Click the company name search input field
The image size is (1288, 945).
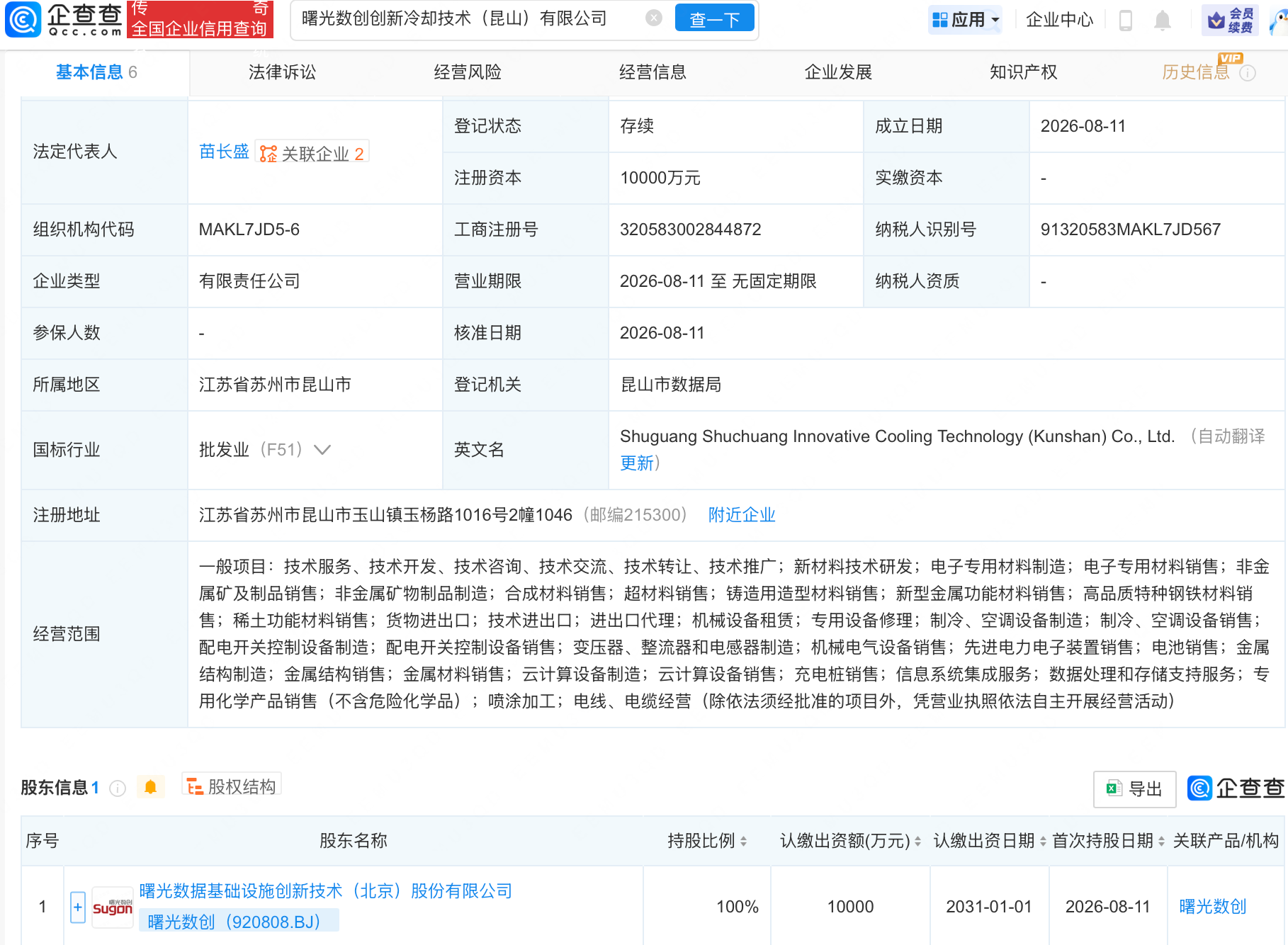click(468, 18)
